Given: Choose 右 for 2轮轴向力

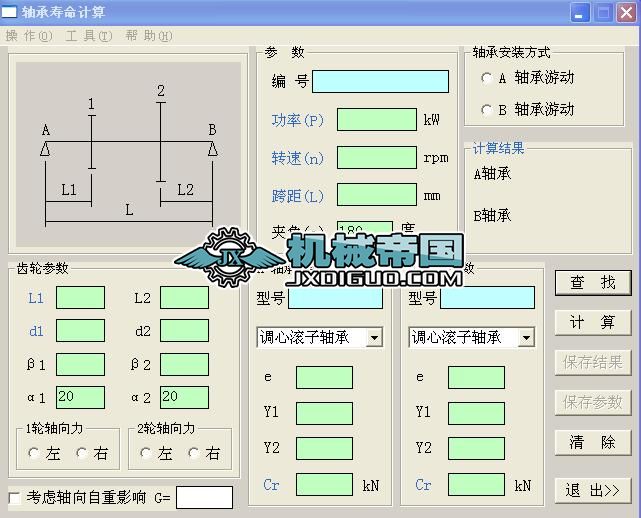Looking at the screenshot, I should click(204, 453).
